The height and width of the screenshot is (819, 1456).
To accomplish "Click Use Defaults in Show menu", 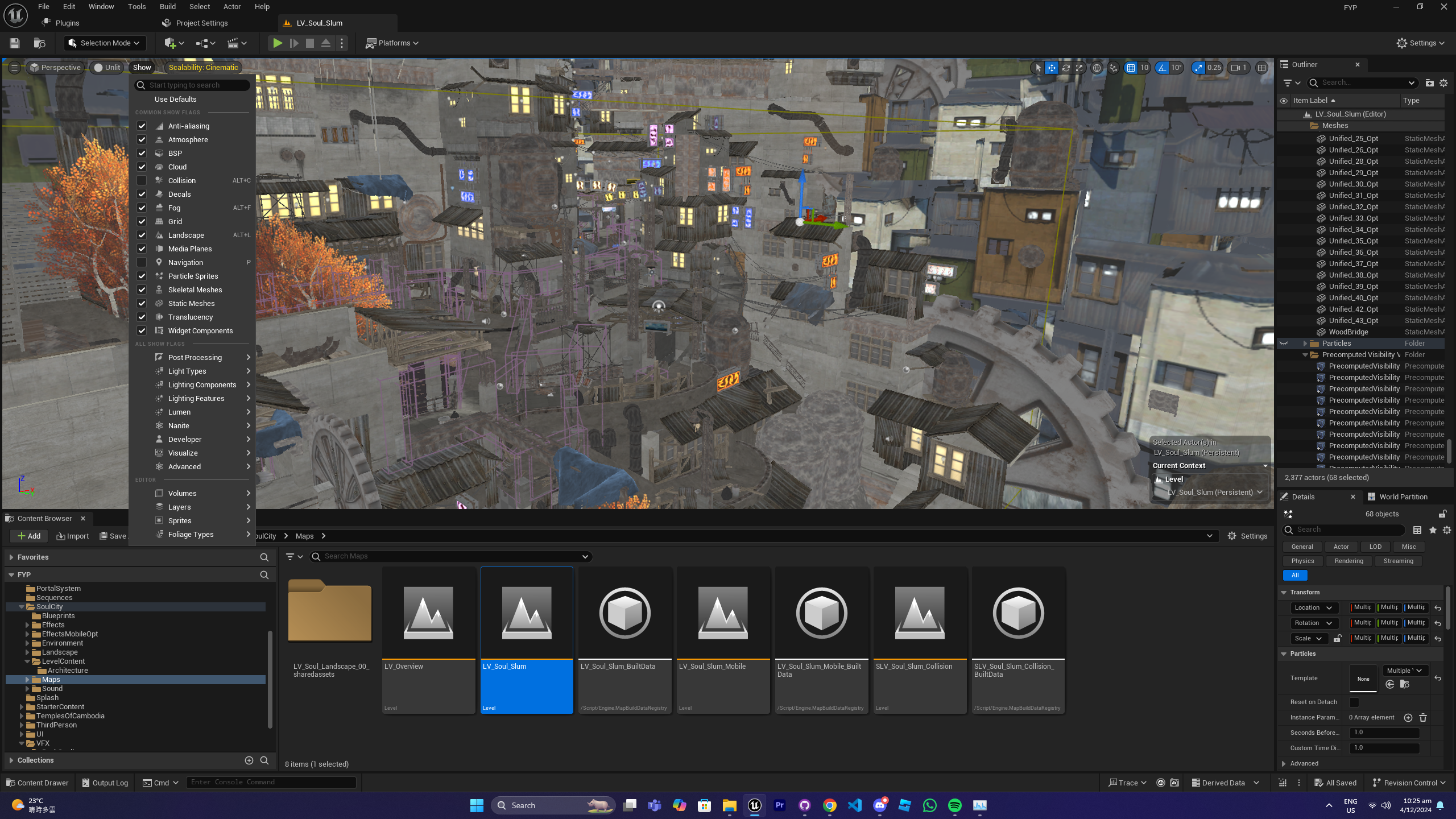I will 175,99.
